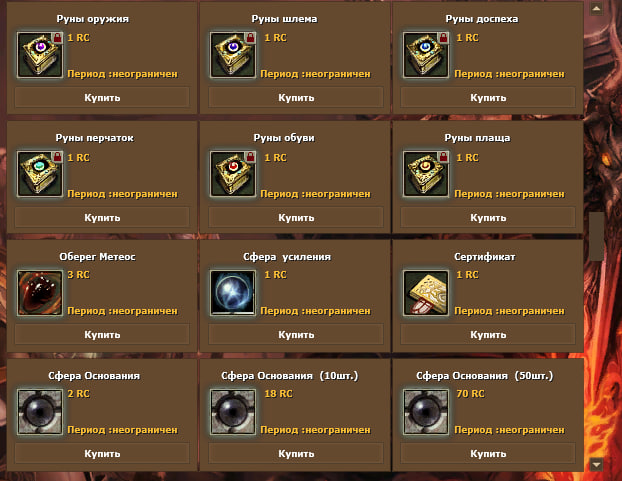Click Купить under Сертификат

(x=488, y=335)
